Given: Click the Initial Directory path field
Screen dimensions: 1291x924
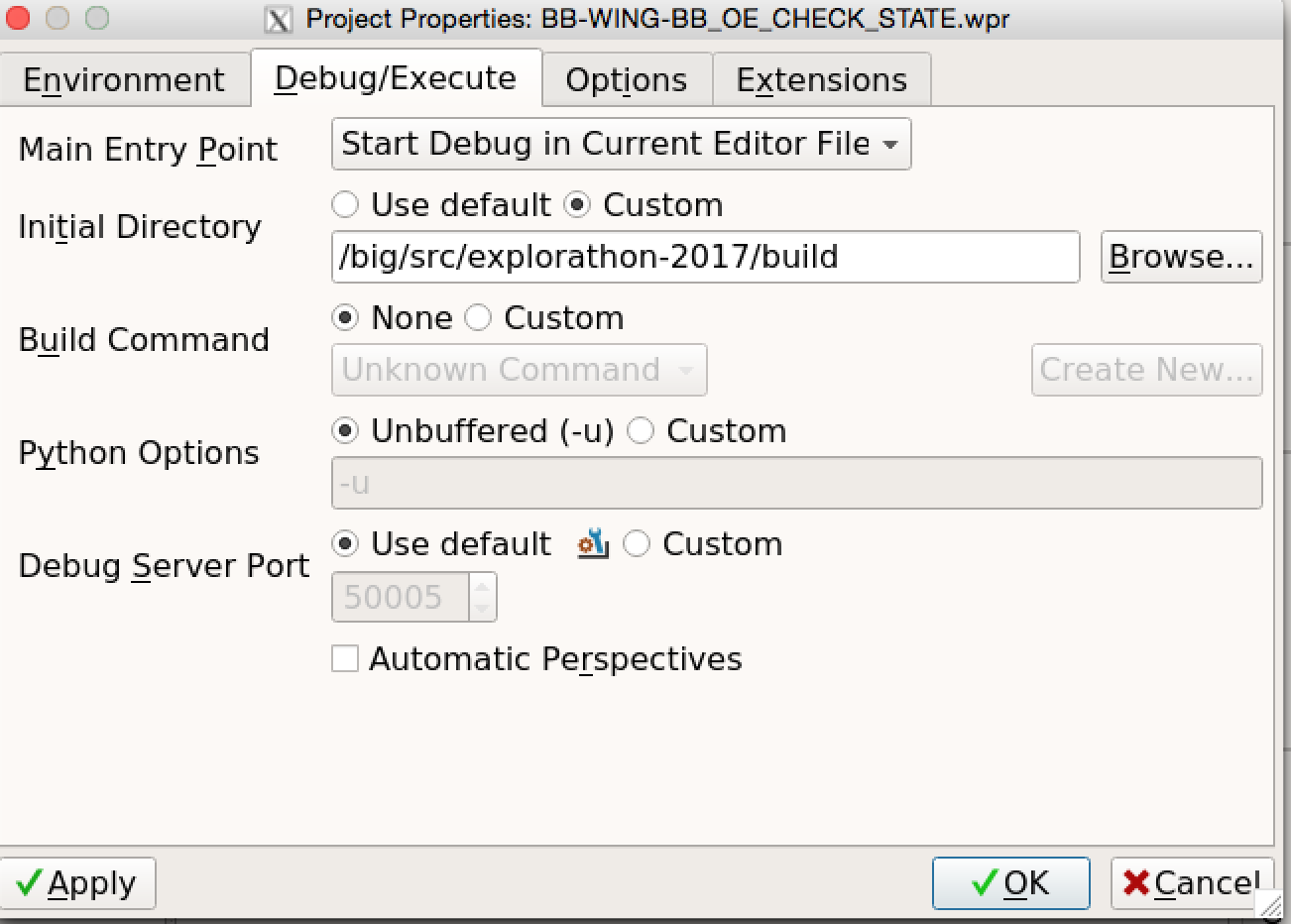Looking at the screenshot, I should 705,257.
